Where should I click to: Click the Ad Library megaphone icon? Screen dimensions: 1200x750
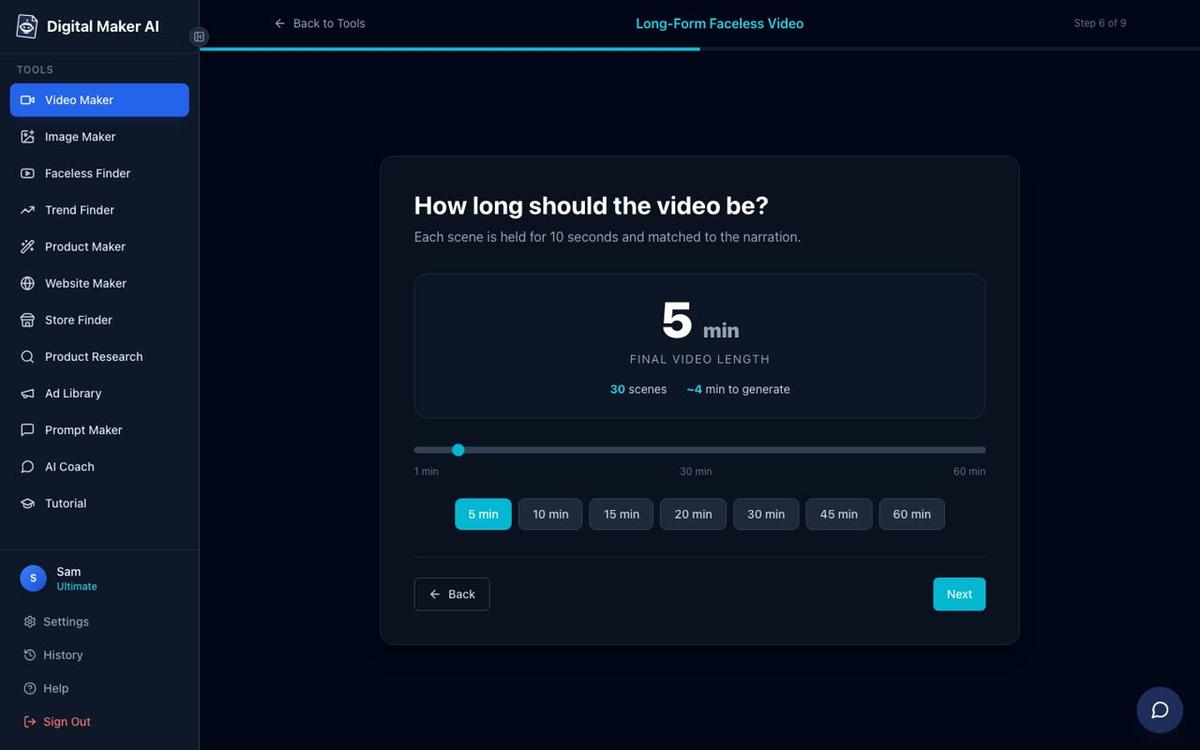[x=27, y=393]
